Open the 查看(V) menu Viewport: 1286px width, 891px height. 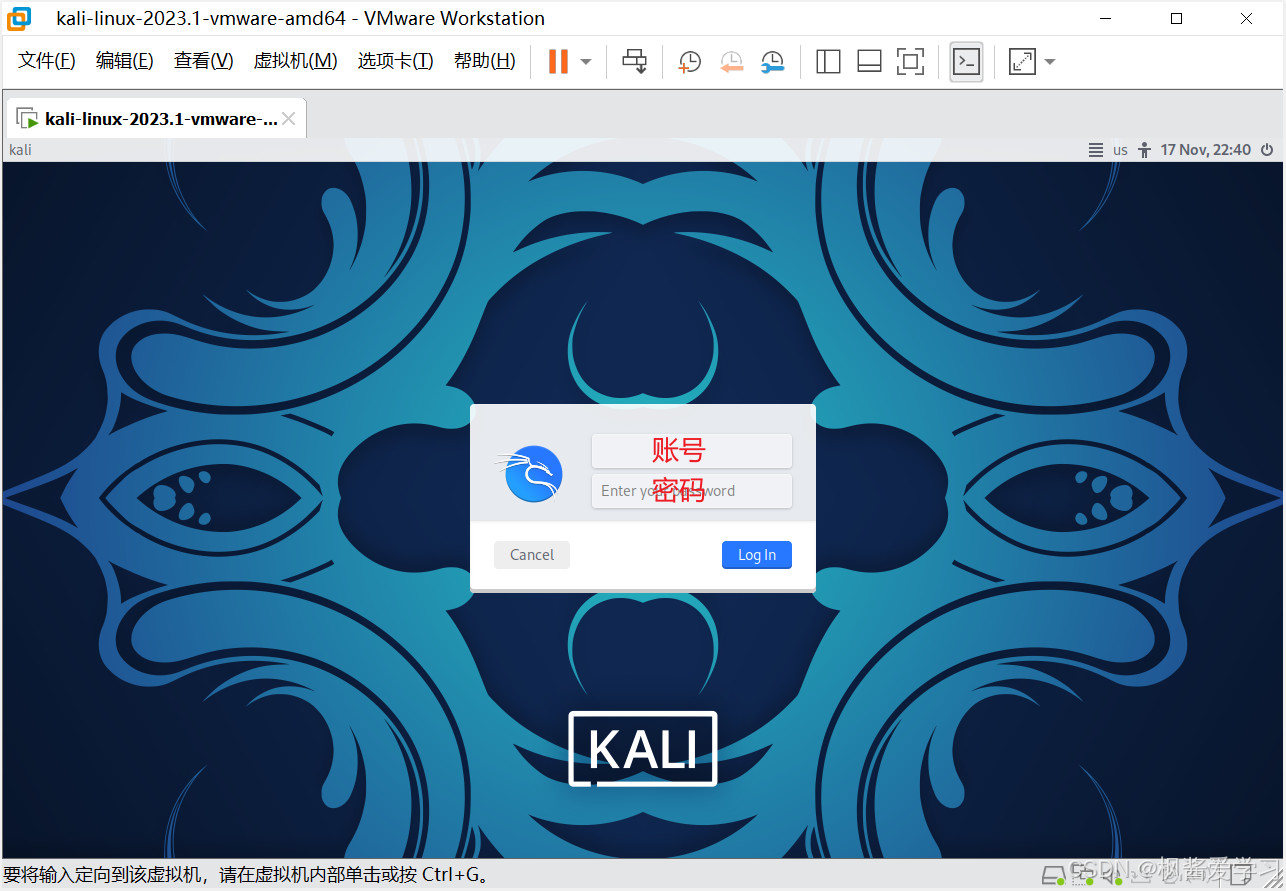point(204,61)
